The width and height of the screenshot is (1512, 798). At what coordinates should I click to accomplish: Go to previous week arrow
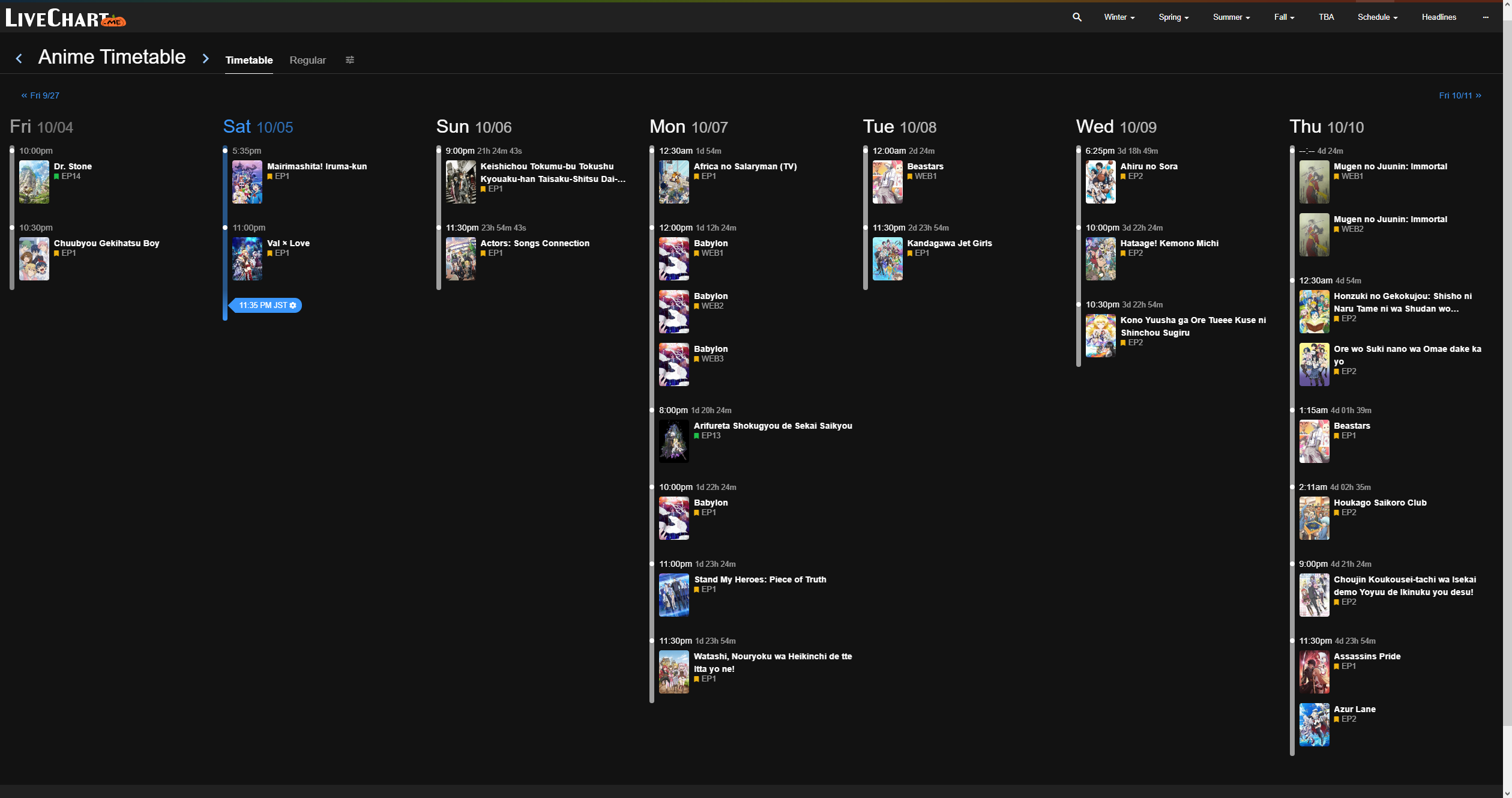click(x=19, y=58)
